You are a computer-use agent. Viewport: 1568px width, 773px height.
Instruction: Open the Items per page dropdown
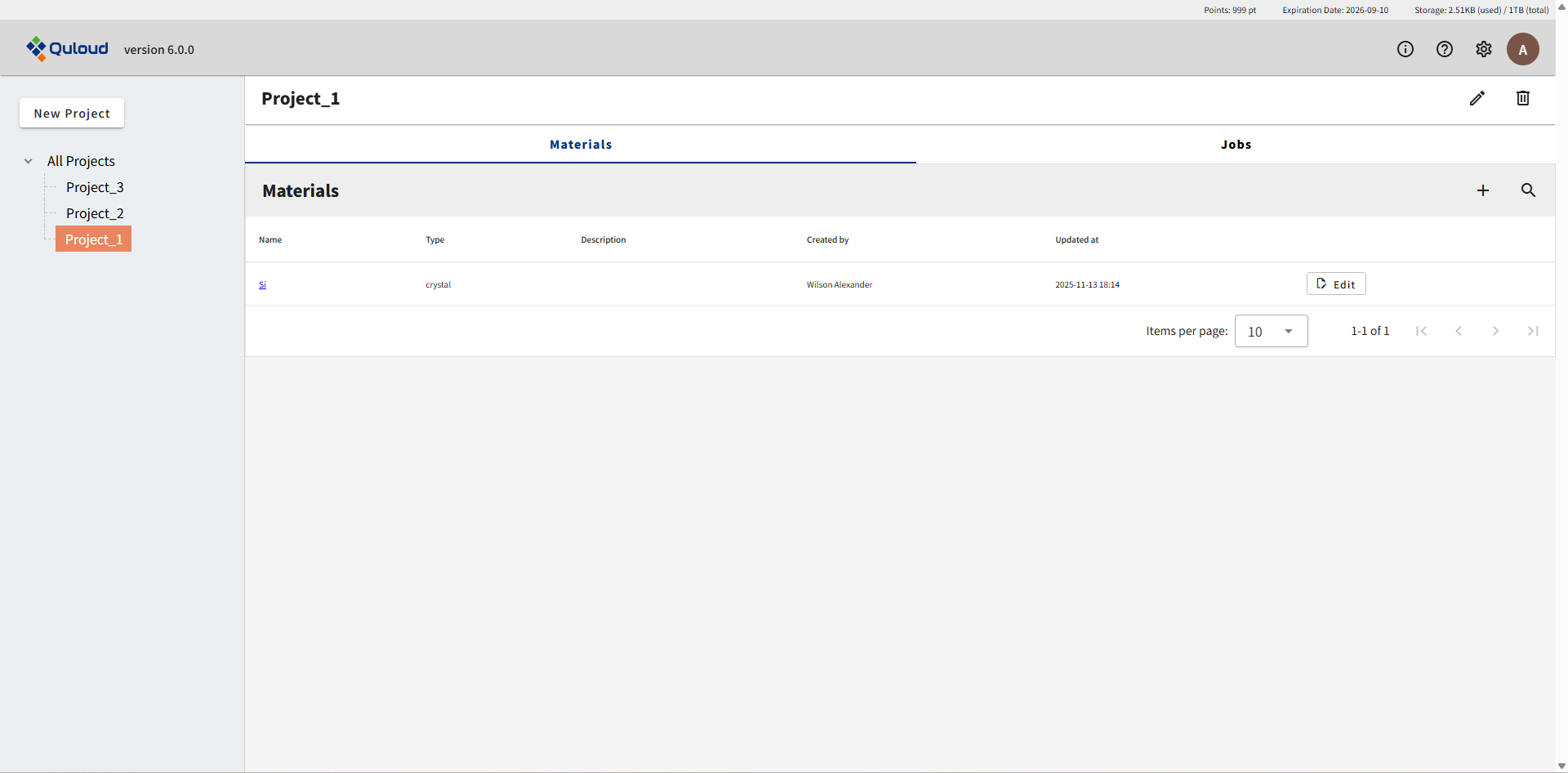(1271, 331)
